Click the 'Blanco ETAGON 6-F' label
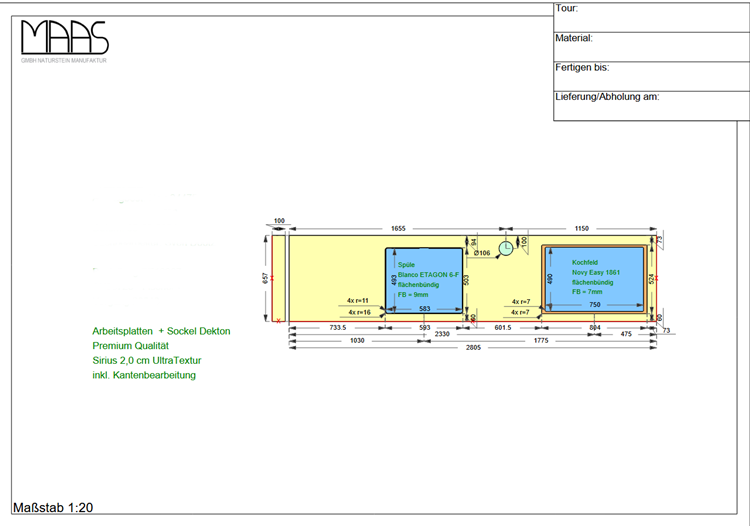750x526 pixels. [428, 274]
